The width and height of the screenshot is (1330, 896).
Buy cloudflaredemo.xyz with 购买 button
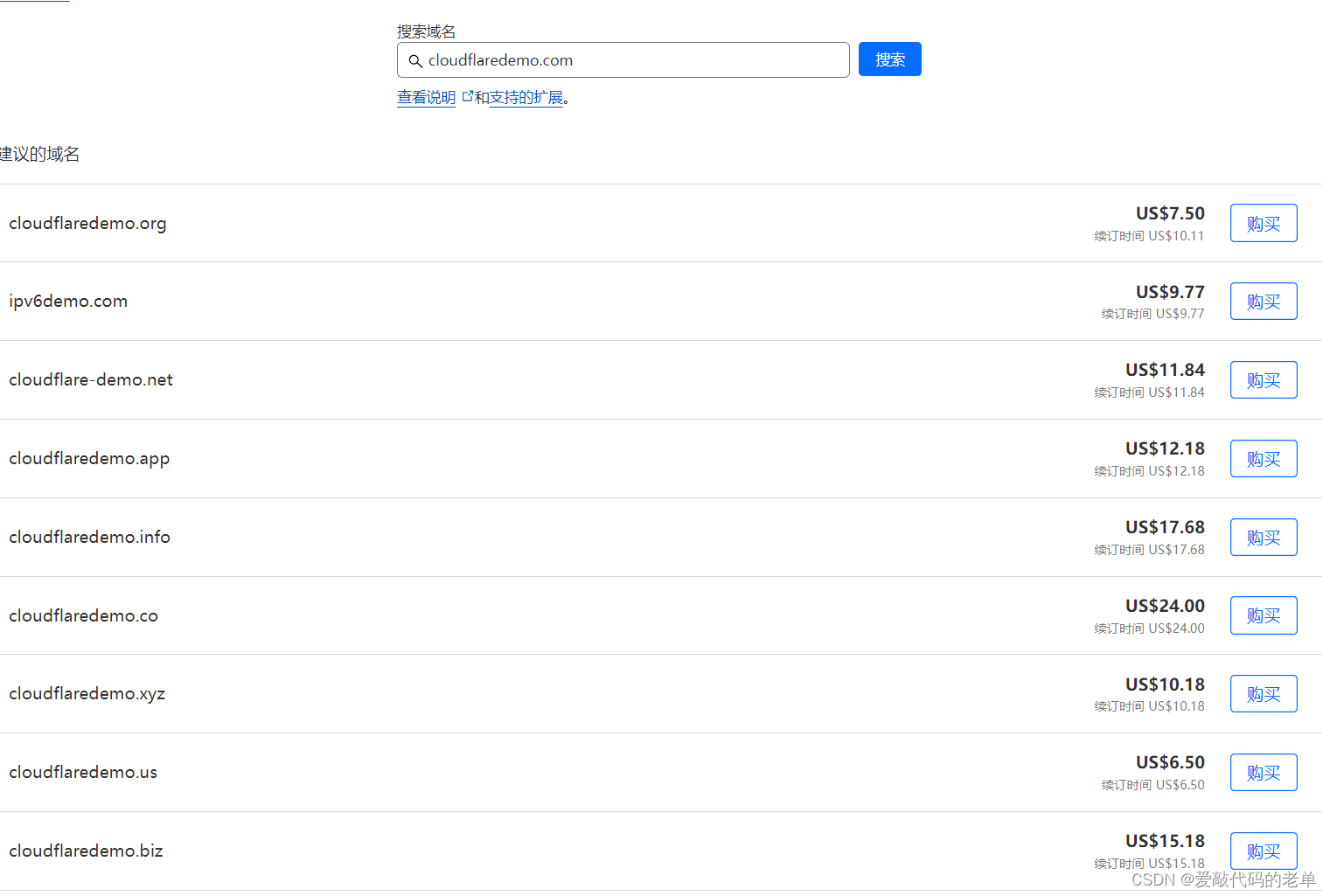point(1263,693)
